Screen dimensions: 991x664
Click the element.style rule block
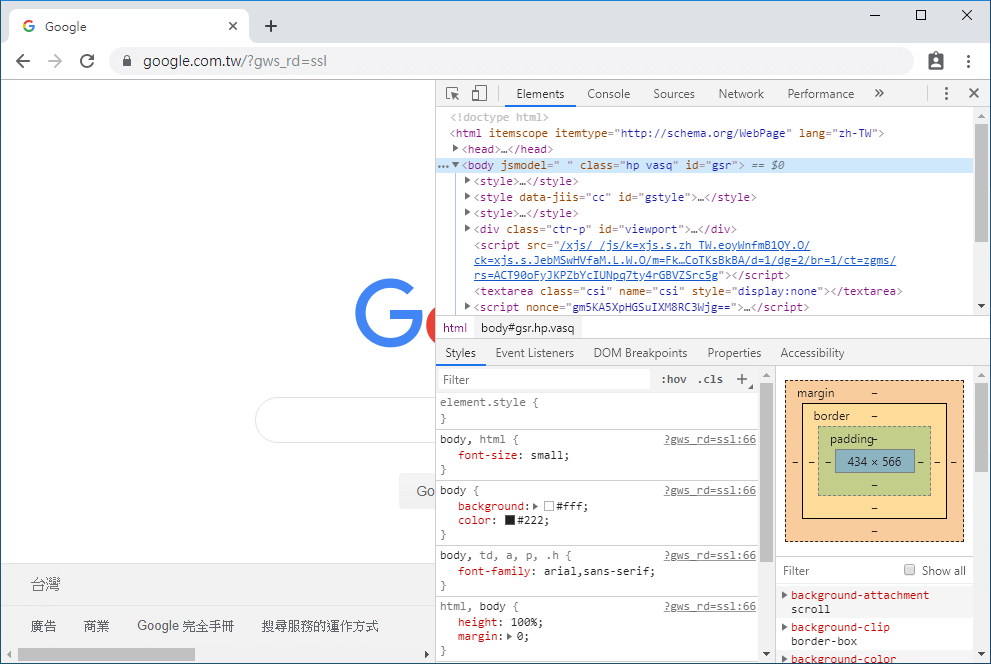[598, 410]
